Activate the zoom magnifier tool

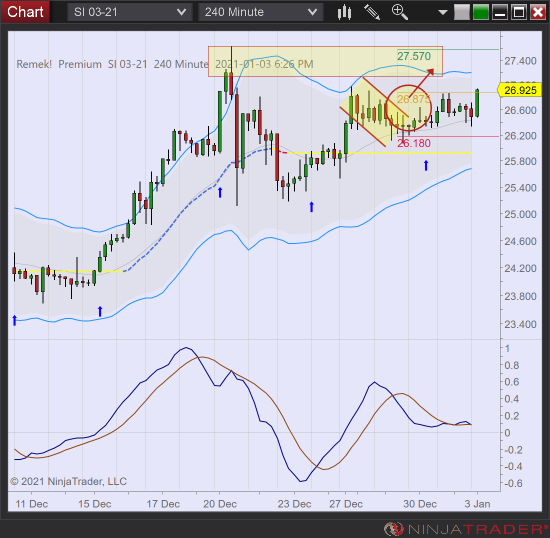tap(400, 12)
